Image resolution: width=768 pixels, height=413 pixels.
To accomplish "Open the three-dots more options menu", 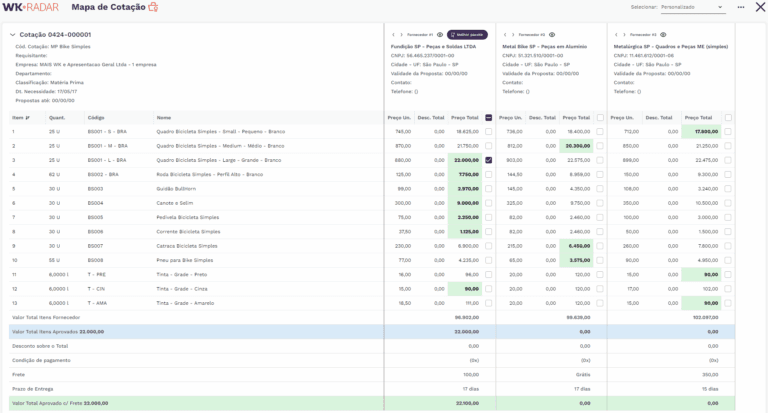I will [x=741, y=7].
